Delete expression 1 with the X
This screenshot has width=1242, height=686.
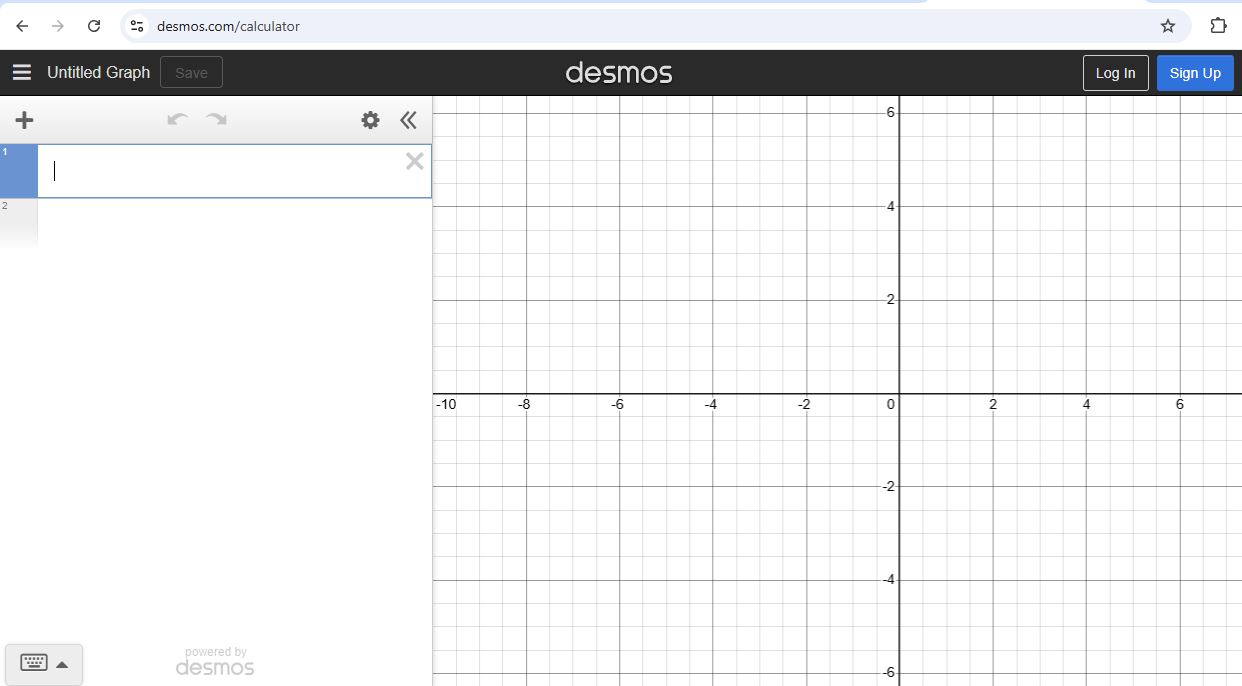click(x=414, y=161)
